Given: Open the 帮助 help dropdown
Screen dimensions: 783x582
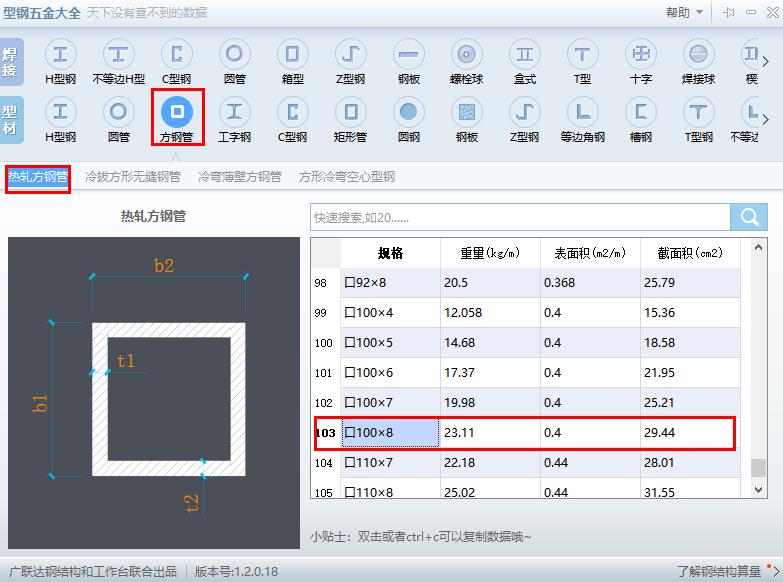Looking at the screenshot, I should 684,12.
